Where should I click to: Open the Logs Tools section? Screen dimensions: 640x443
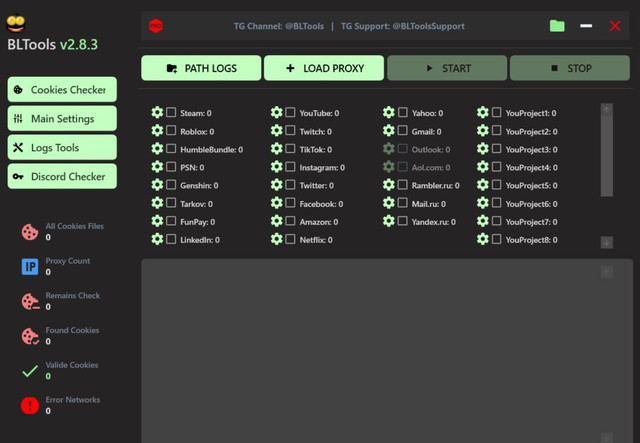(x=62, y=148)
